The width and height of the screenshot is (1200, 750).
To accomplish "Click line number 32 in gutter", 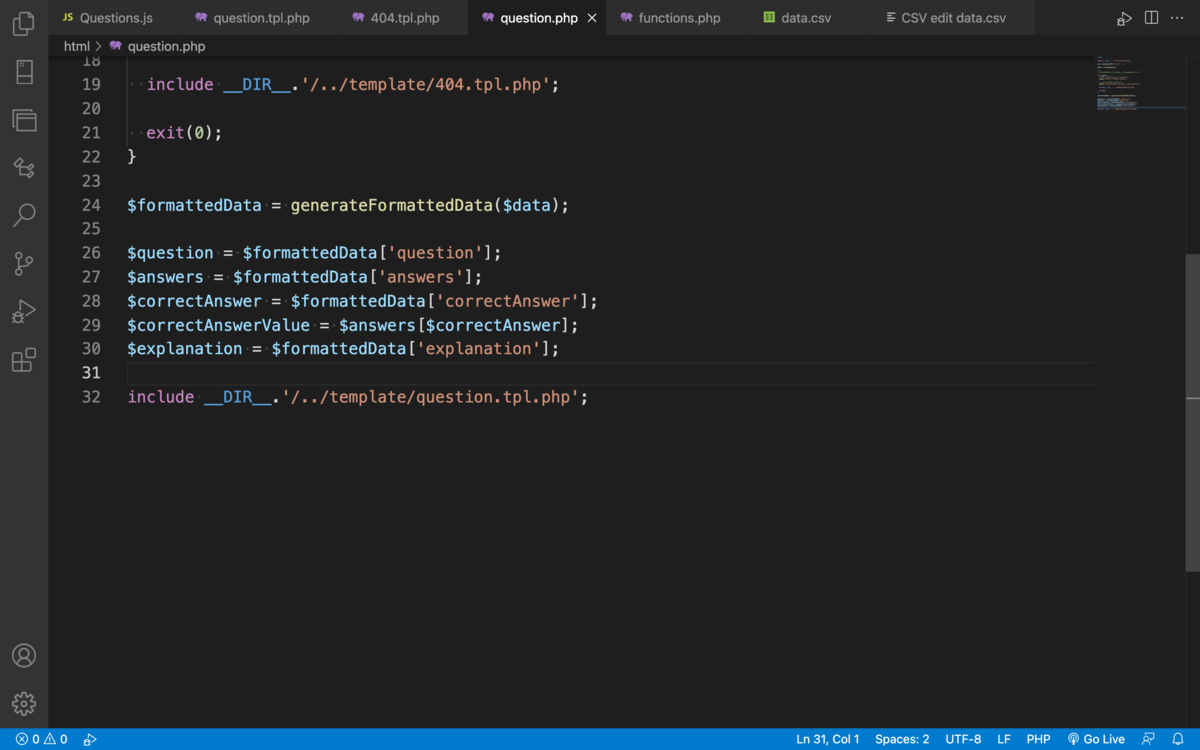I will click(91, 397).
